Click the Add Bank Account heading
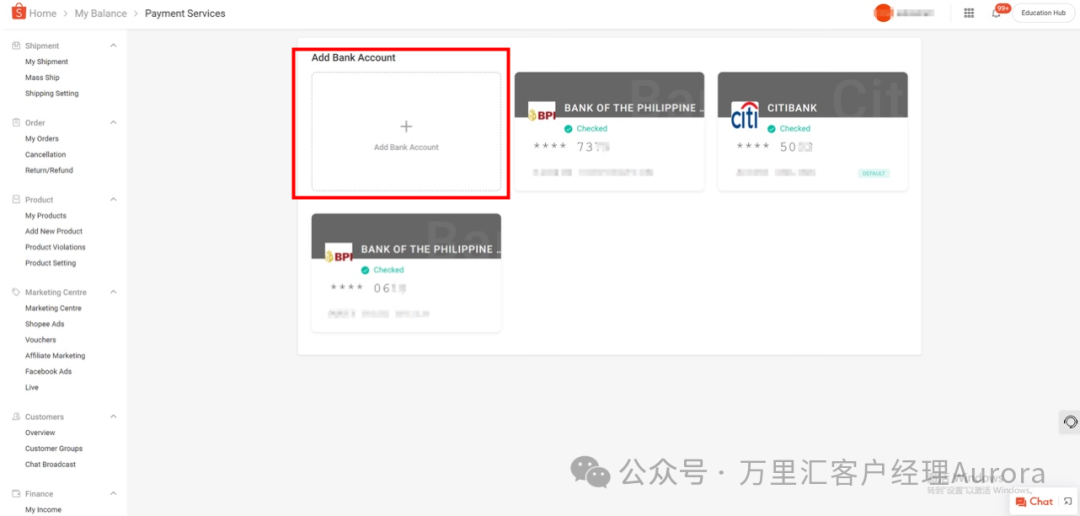1080x516 pixels. pos(353,58)
